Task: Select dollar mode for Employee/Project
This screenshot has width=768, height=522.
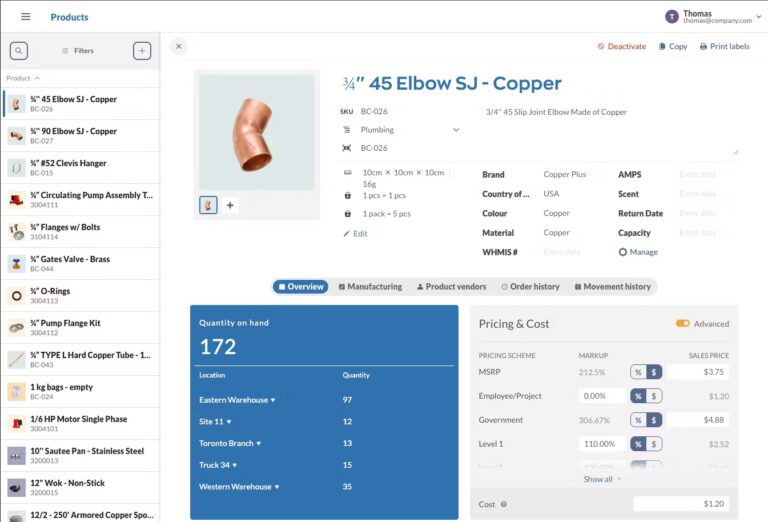Action: [x=654, y=396]
